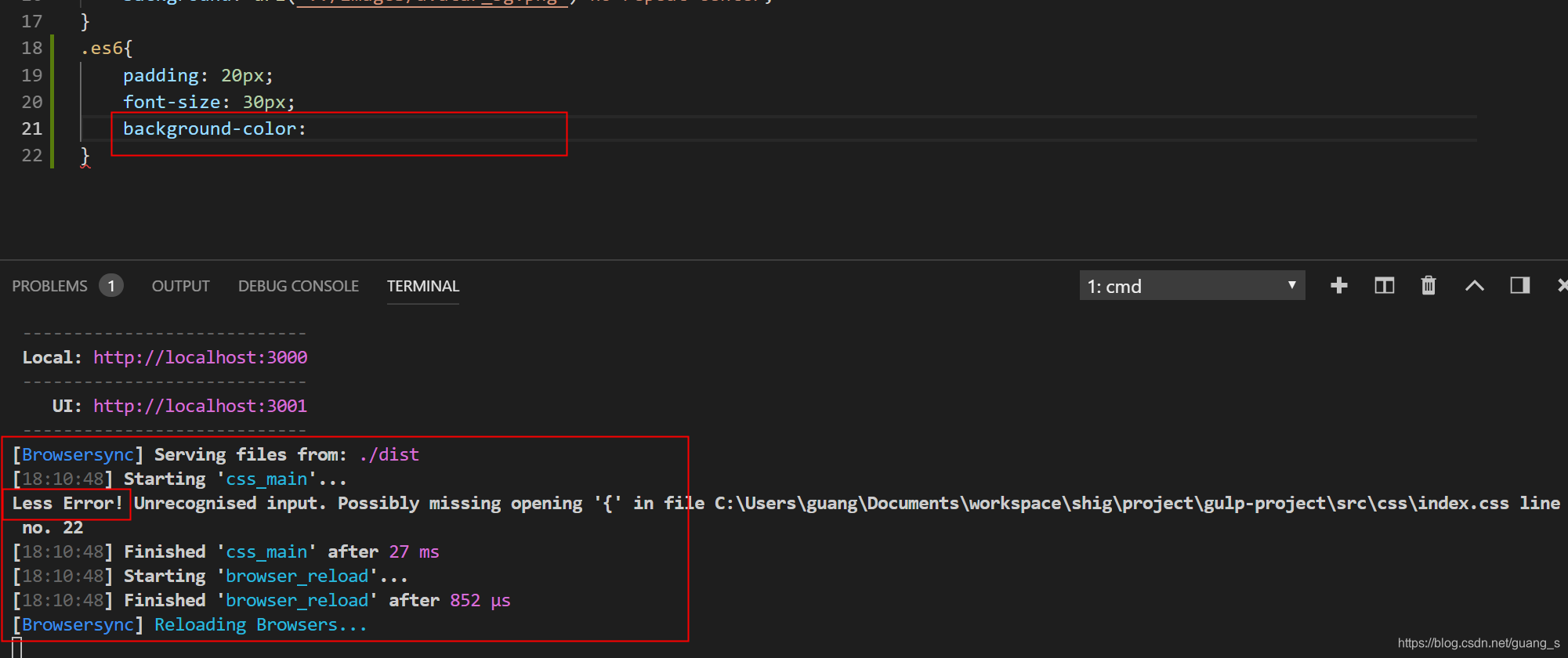Click the problems count badge '1'
1568x658 pixels.
point(111,286)
